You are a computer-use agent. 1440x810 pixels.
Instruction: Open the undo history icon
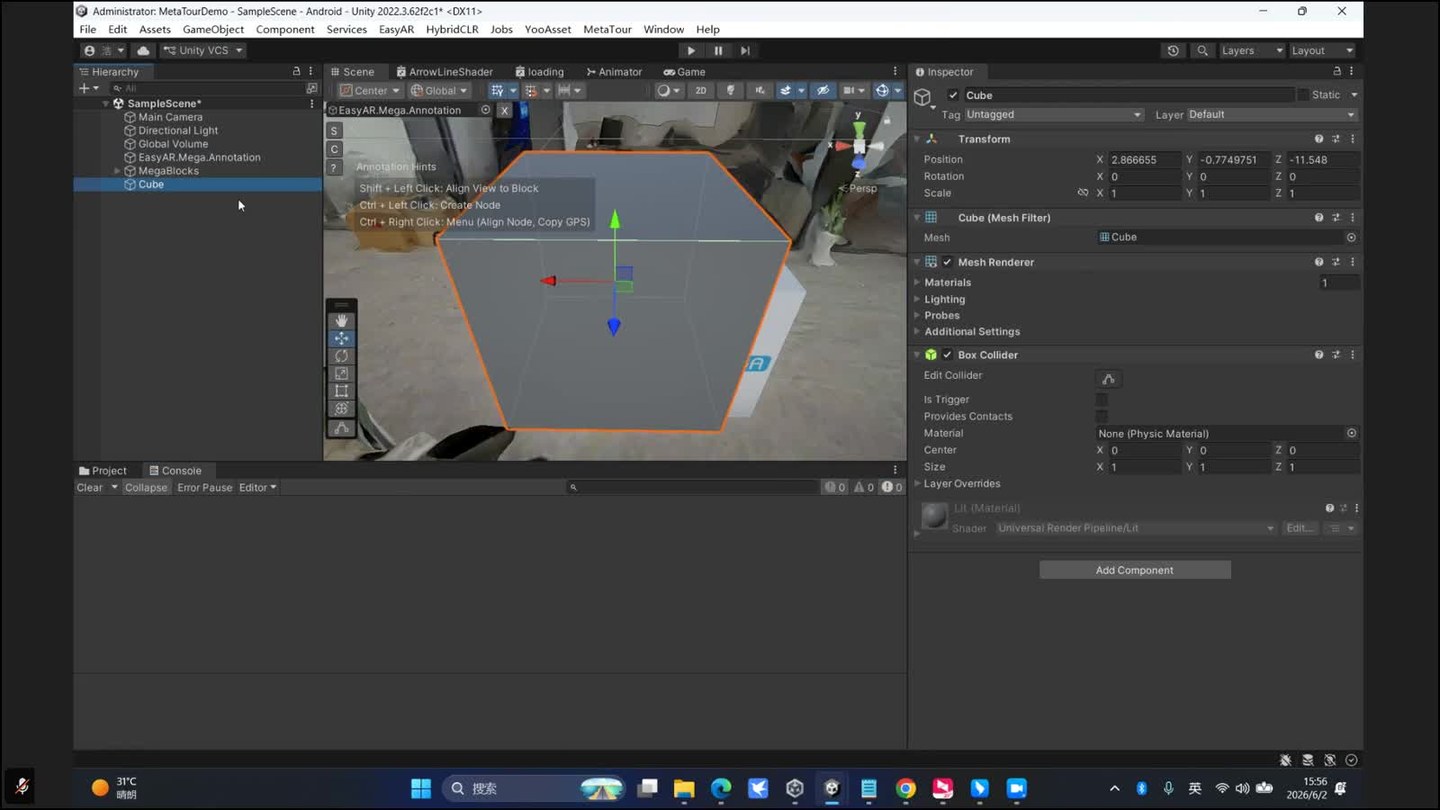[x=1173, y=51]
